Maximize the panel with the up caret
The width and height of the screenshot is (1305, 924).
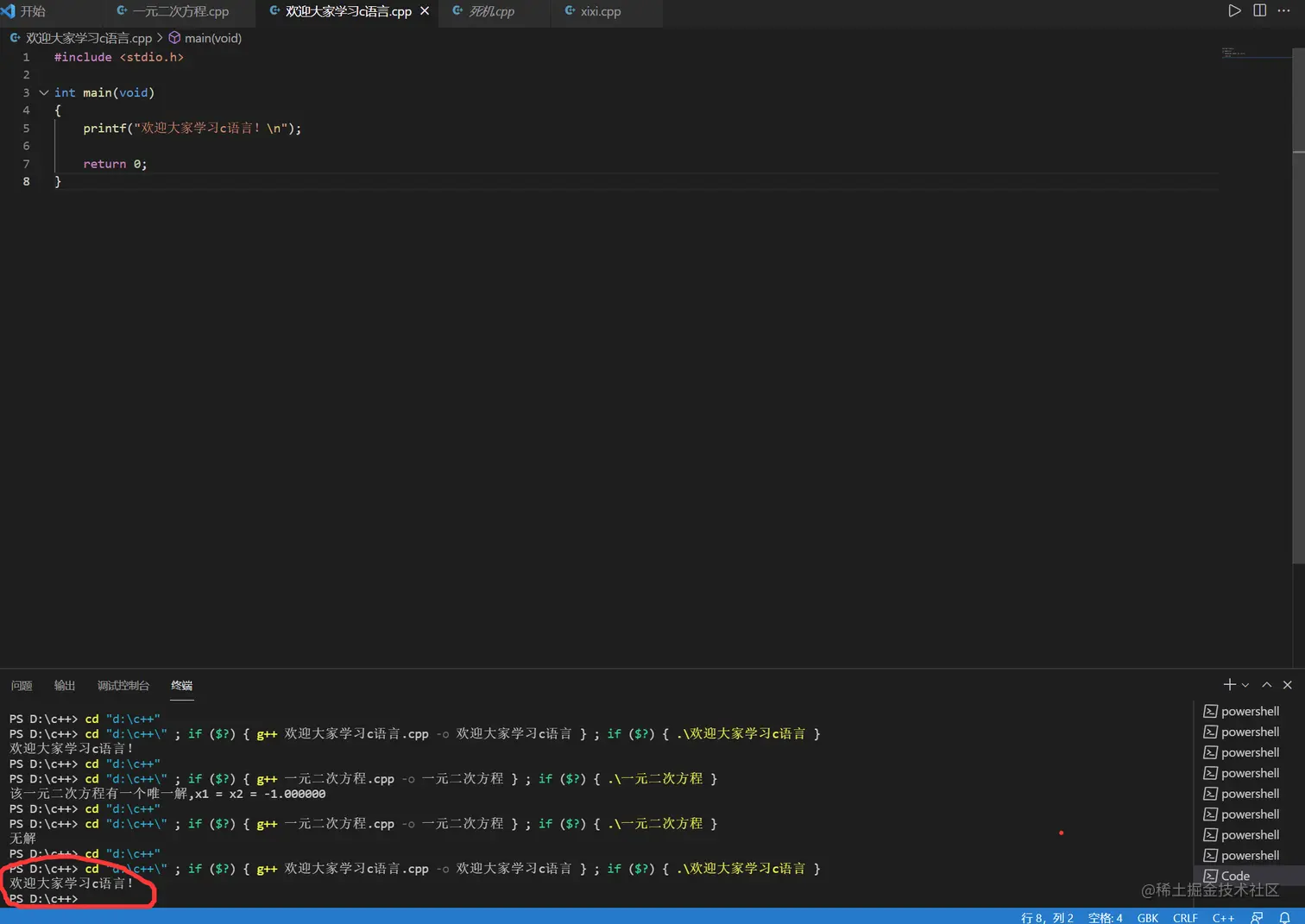pyautogui.click(x=1267, y=685)
